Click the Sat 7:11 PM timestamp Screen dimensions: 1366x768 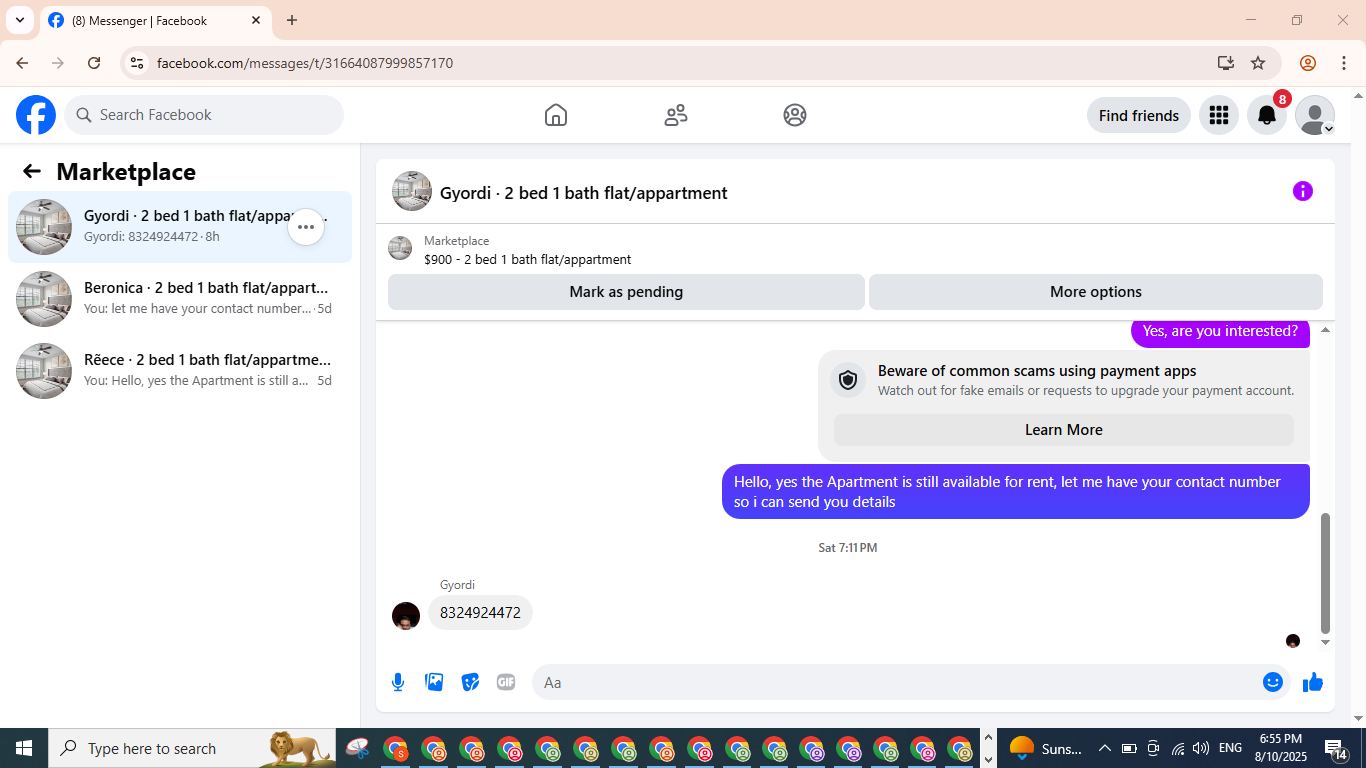848,548
